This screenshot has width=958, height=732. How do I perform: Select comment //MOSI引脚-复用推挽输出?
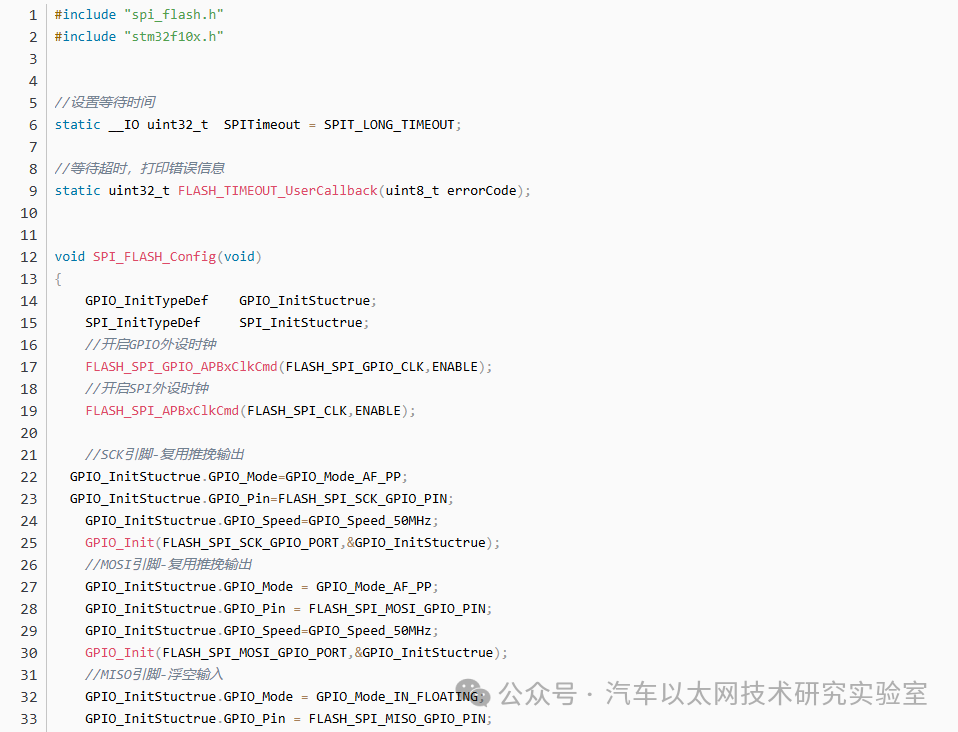coord(169,564)
